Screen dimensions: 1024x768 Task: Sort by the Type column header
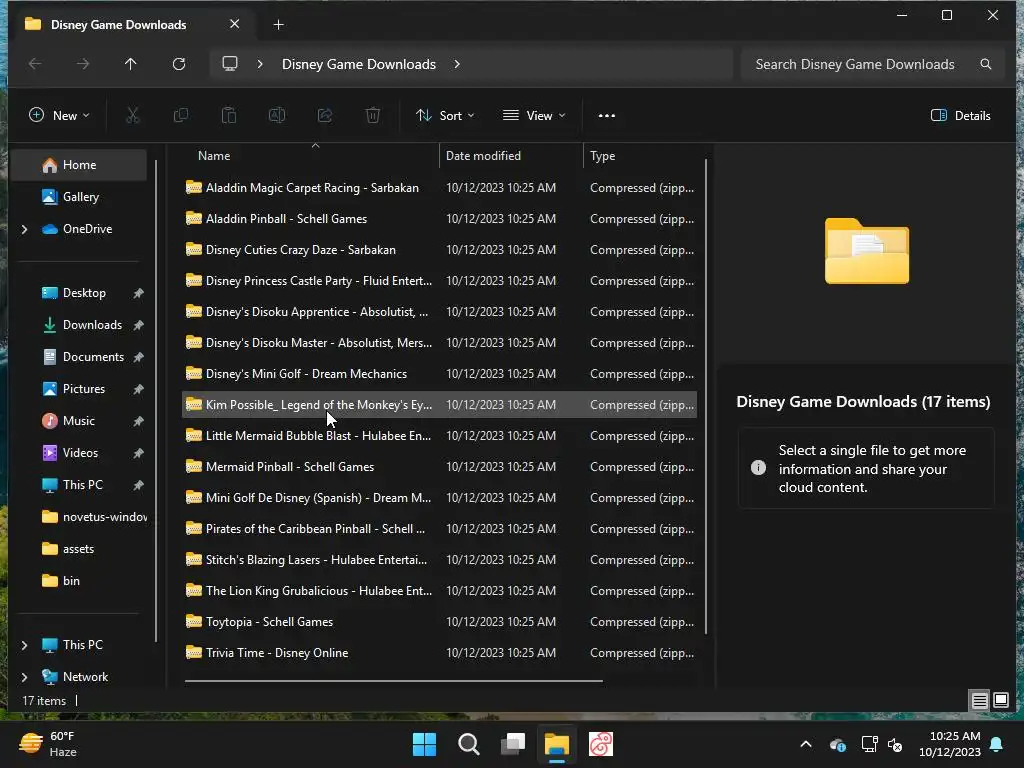pyautogui.click(x=643, y=156)
